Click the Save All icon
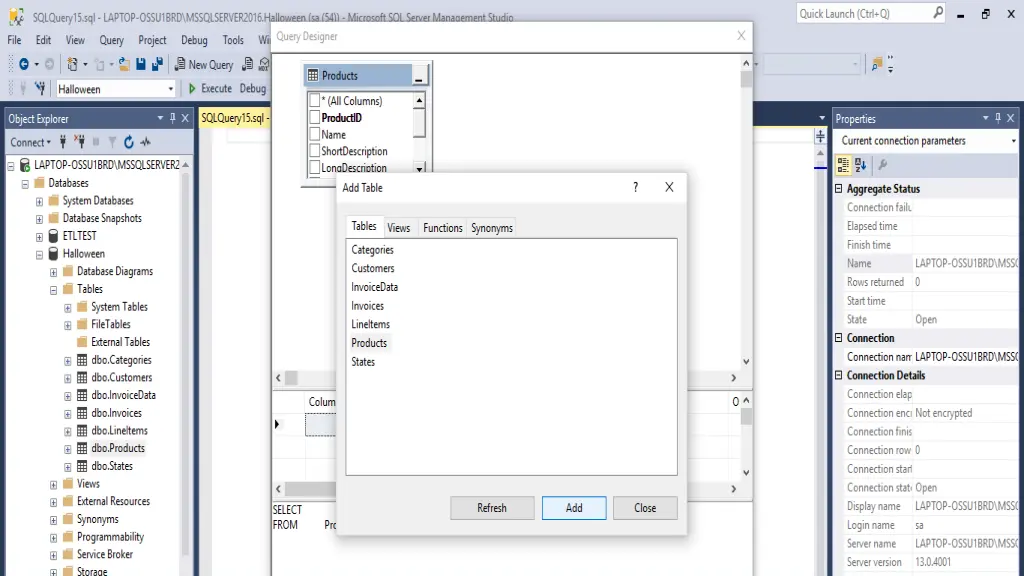The width and height of the screenshot is (1024, 576). pyautogui.click(x=157, y=64)
